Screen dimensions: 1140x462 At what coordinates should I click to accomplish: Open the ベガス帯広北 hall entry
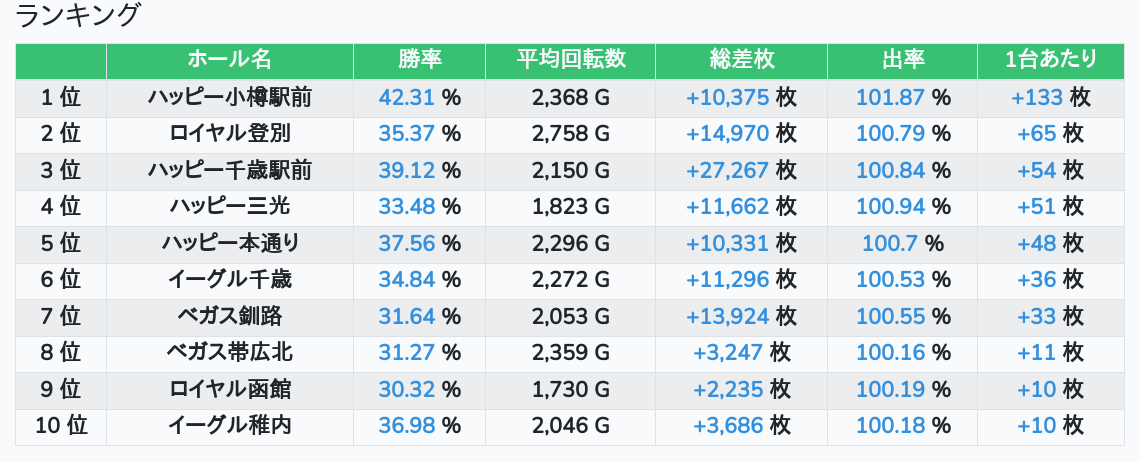click(x=229, y=353)
